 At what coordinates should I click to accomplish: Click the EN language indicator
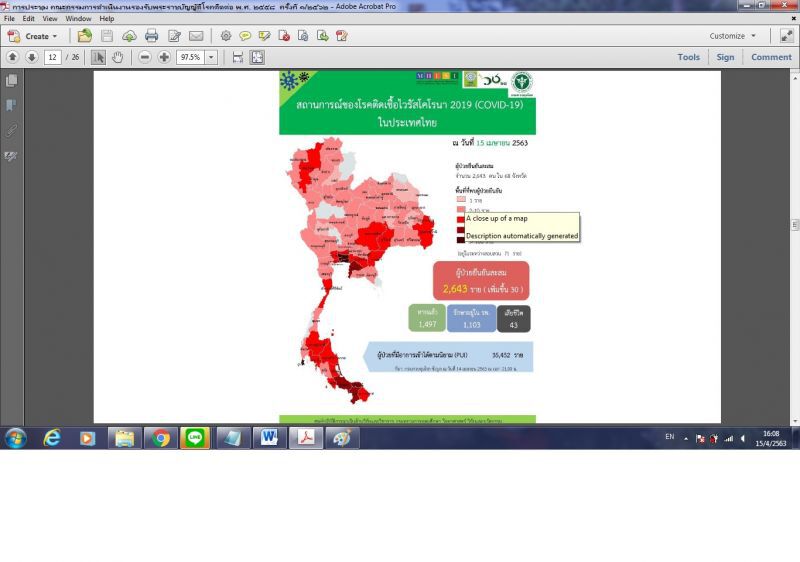(669, 437)
